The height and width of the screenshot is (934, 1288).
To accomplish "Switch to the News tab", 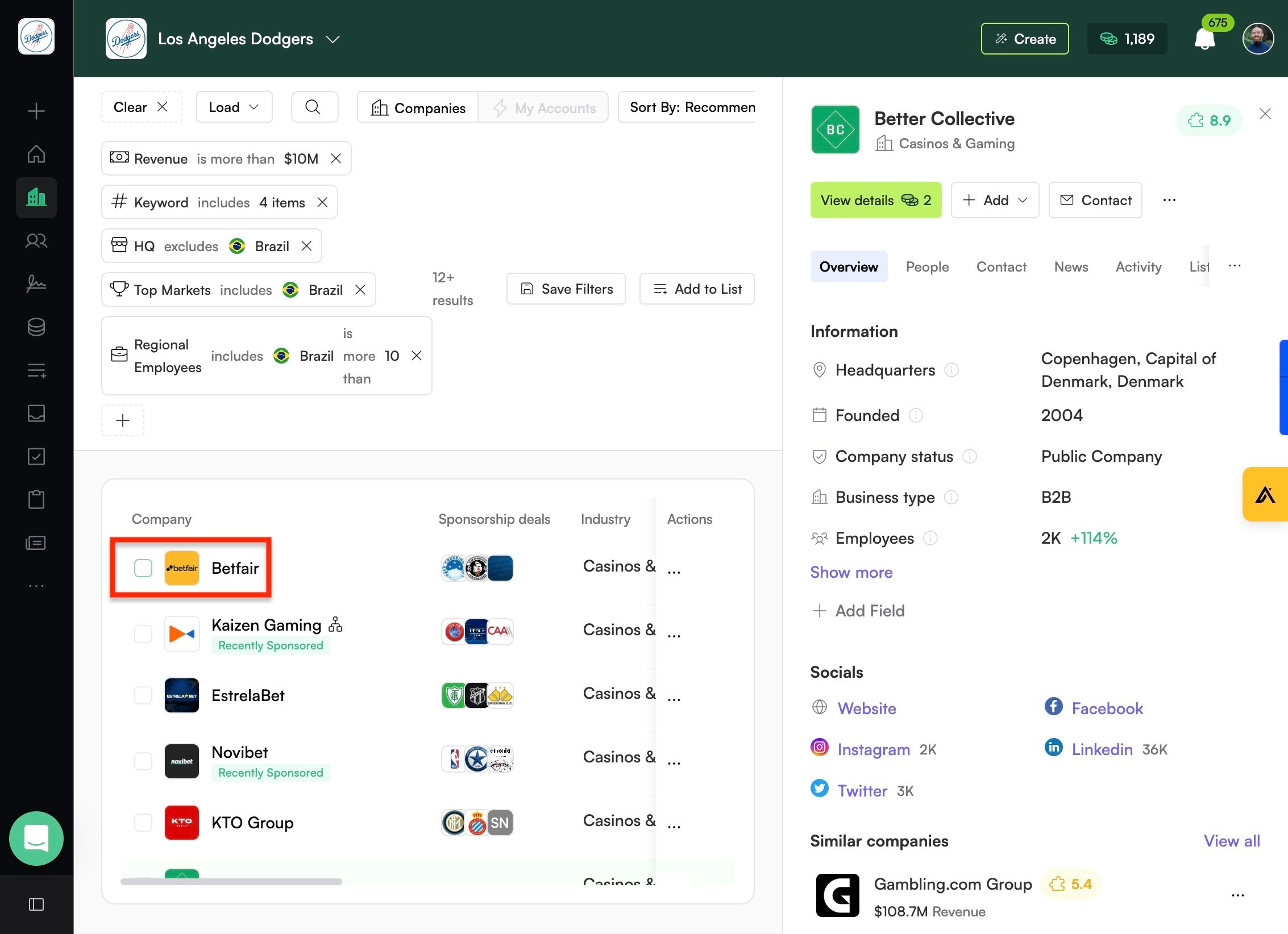I will [1071, 266].
